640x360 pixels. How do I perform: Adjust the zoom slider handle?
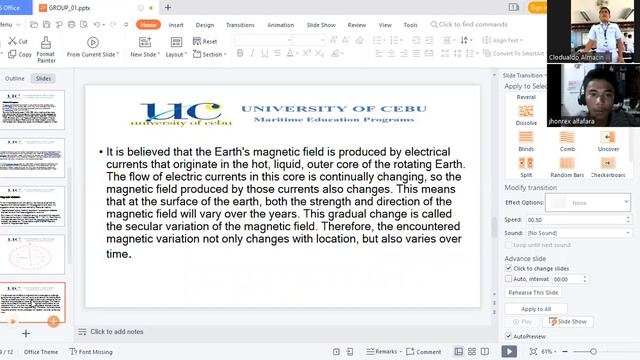pos(593,351)
